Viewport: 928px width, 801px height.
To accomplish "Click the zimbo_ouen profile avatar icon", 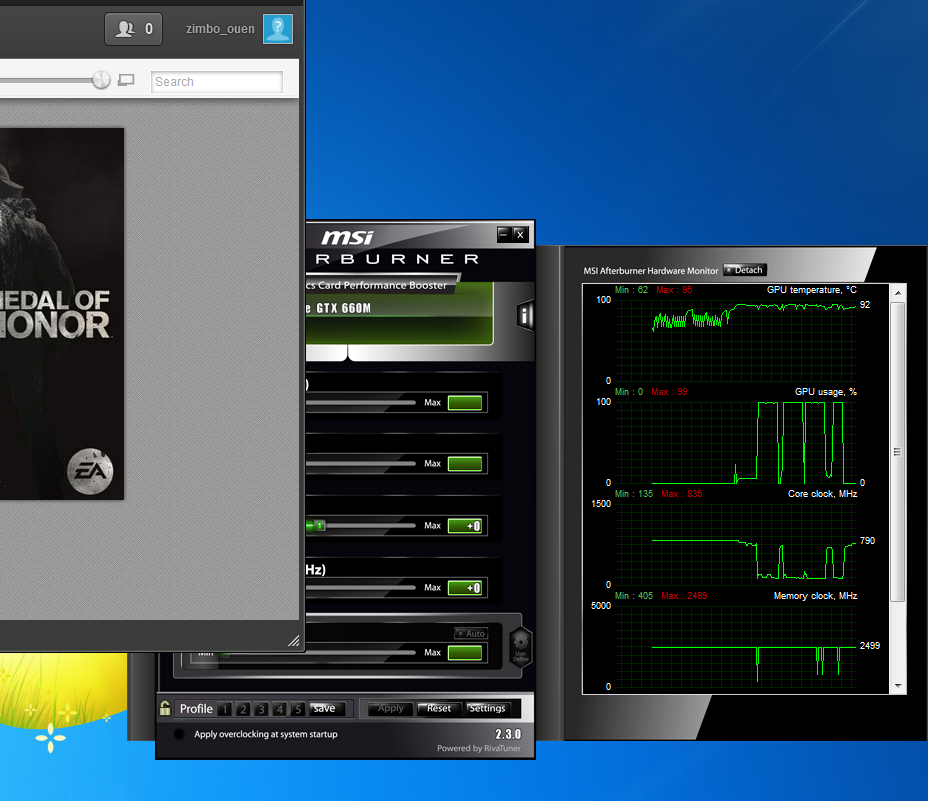I will (x=278, y=29).
